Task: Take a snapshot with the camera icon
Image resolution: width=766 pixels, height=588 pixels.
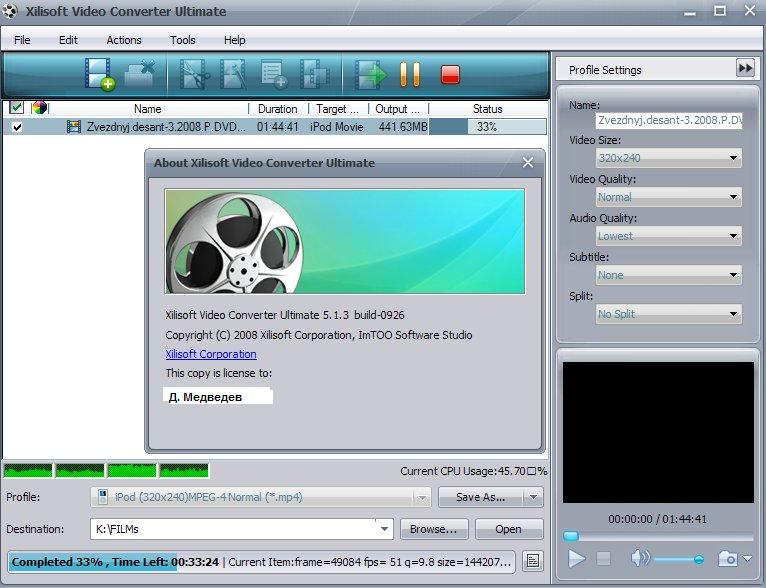Action: (727, 558)
